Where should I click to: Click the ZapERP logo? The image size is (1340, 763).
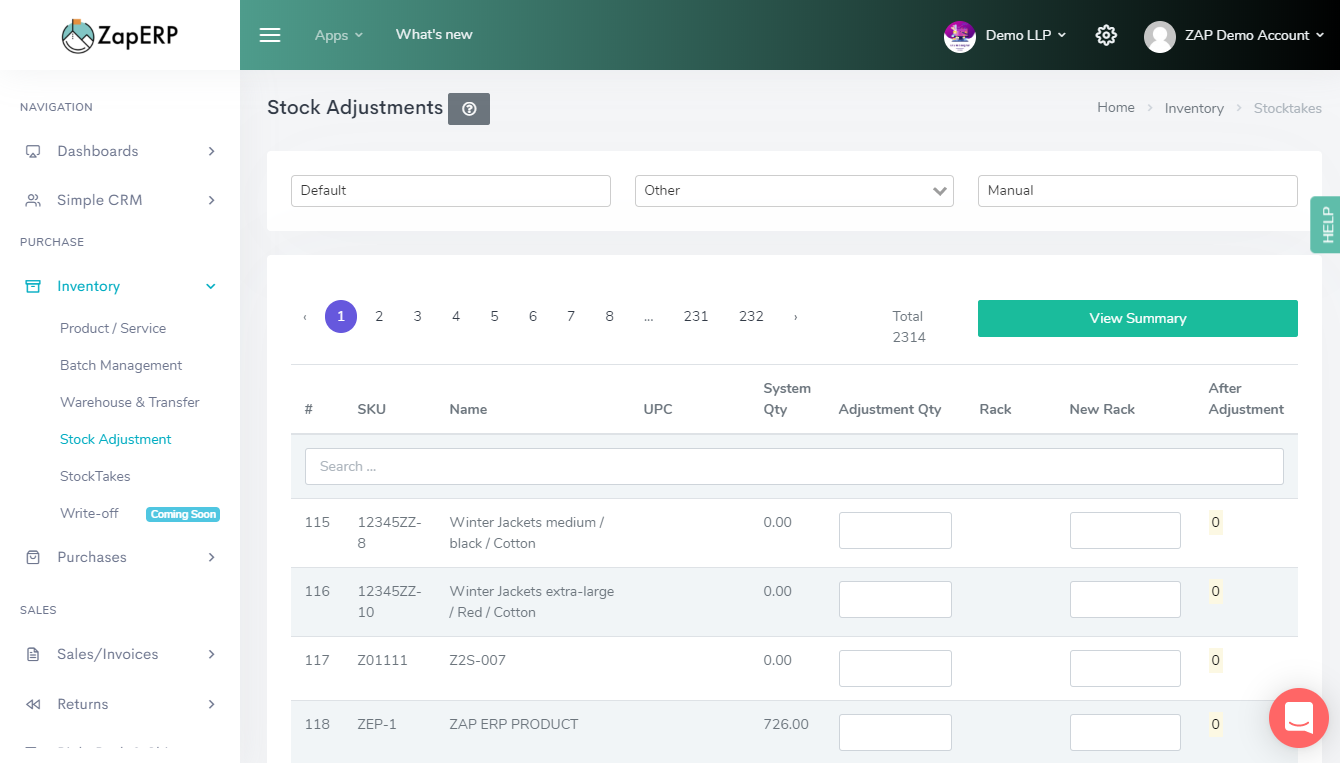(x=119, y=36)
